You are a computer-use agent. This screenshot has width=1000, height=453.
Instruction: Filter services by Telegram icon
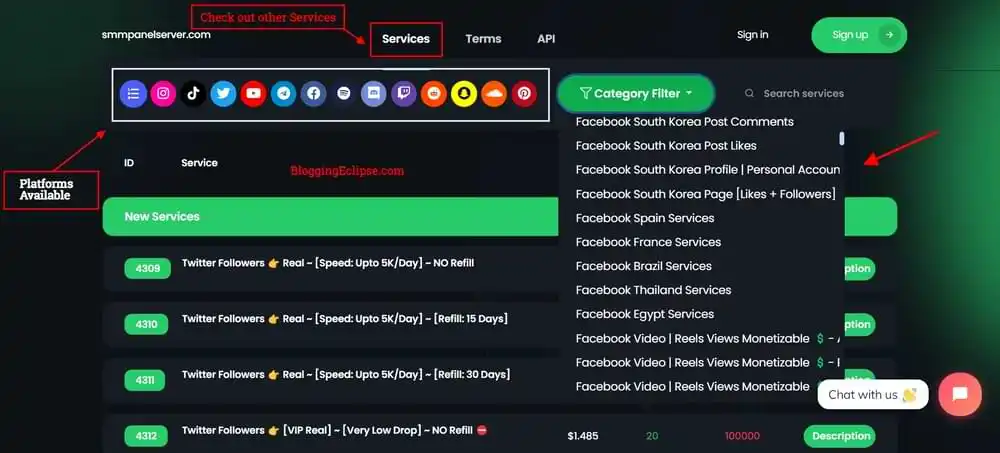point(283,94)
